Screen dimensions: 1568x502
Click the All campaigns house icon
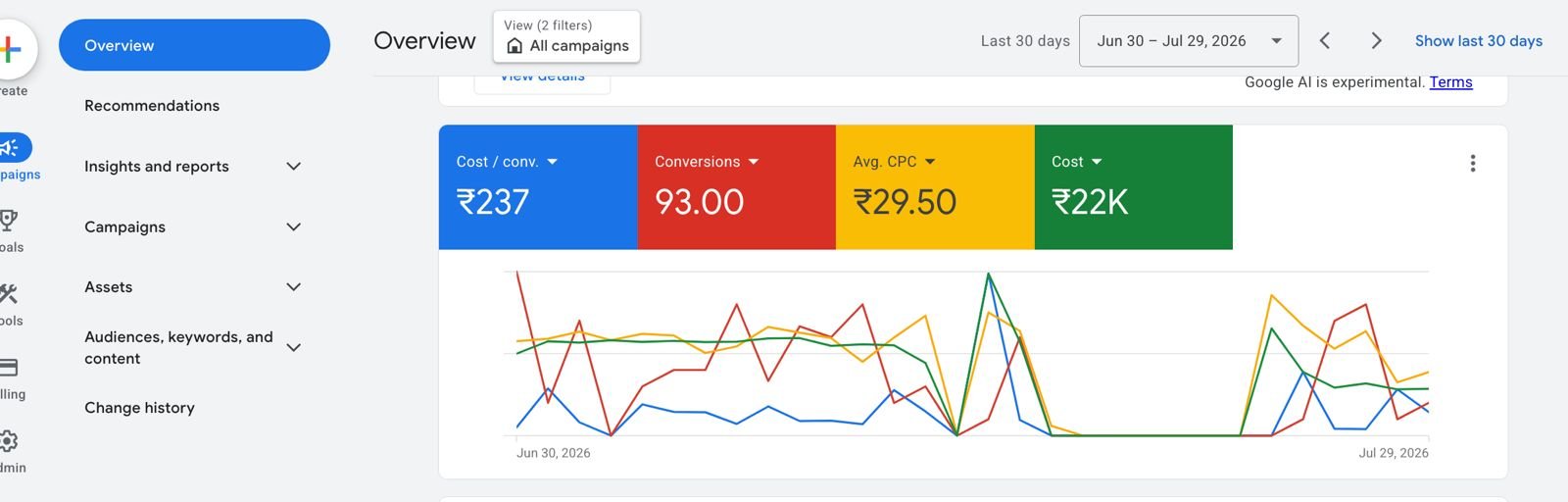(x=514, y=46)
